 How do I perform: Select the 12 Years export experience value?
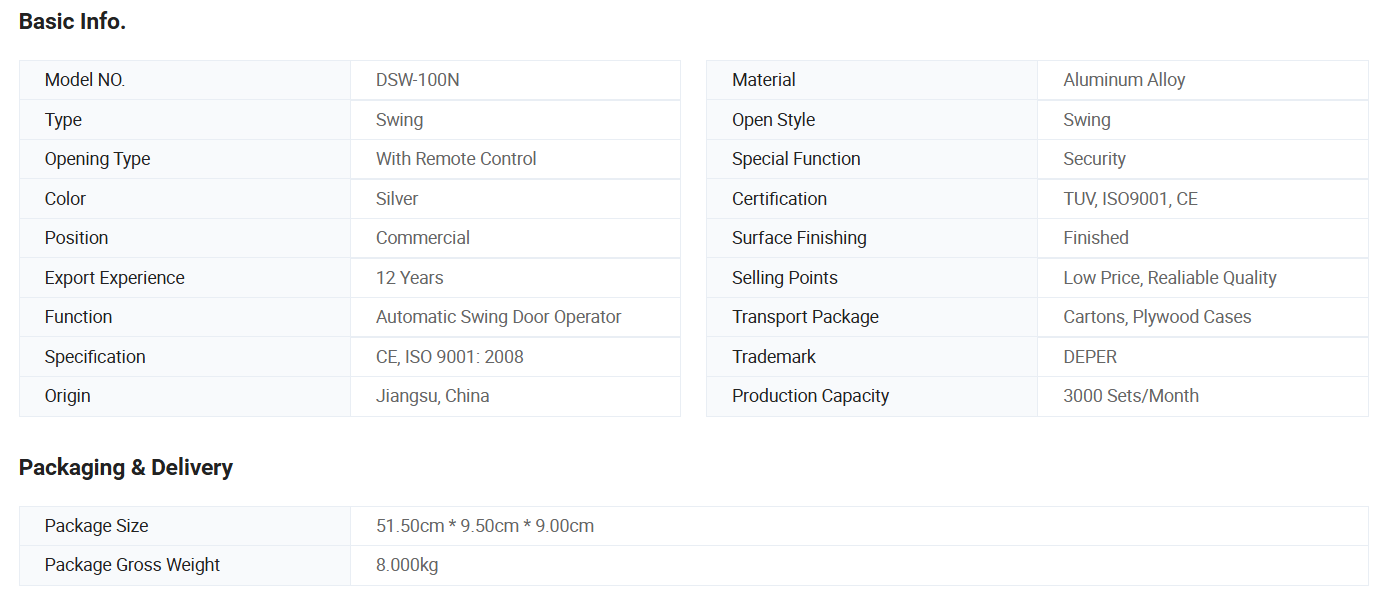pos(409,278)
